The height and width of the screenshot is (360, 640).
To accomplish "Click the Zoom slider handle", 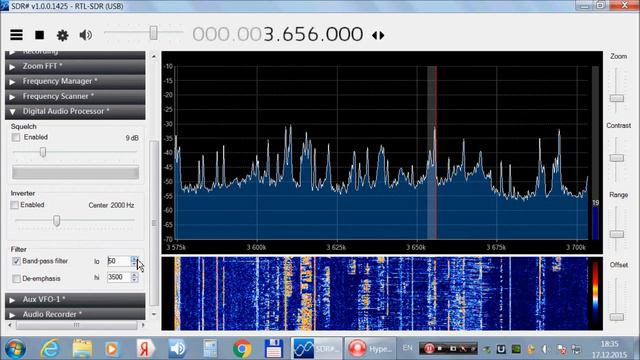I will point(617,98).
